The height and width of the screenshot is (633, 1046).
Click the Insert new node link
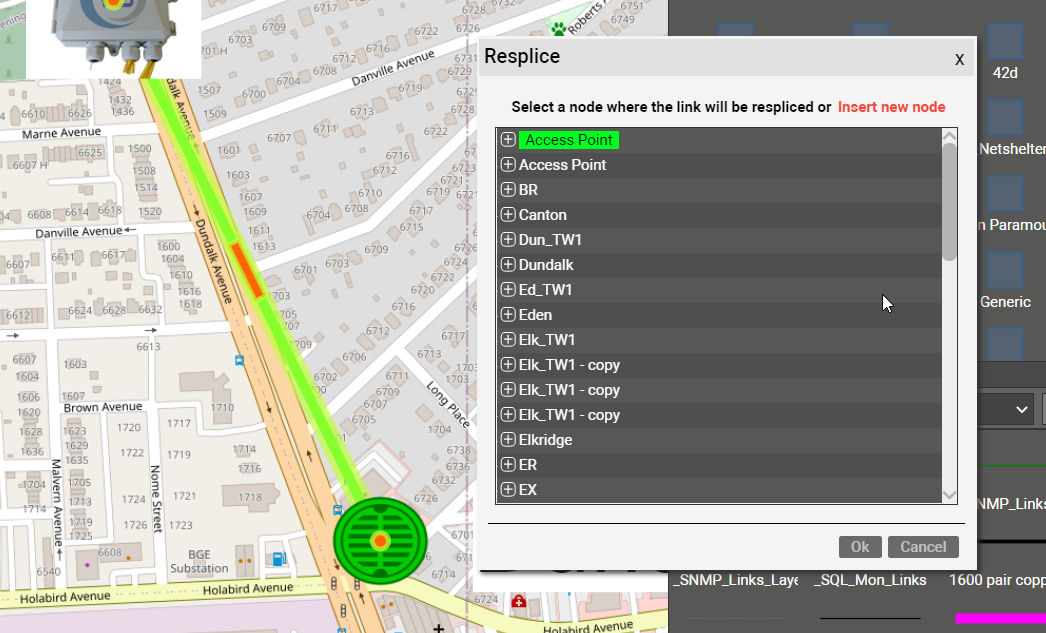[891, 107]
